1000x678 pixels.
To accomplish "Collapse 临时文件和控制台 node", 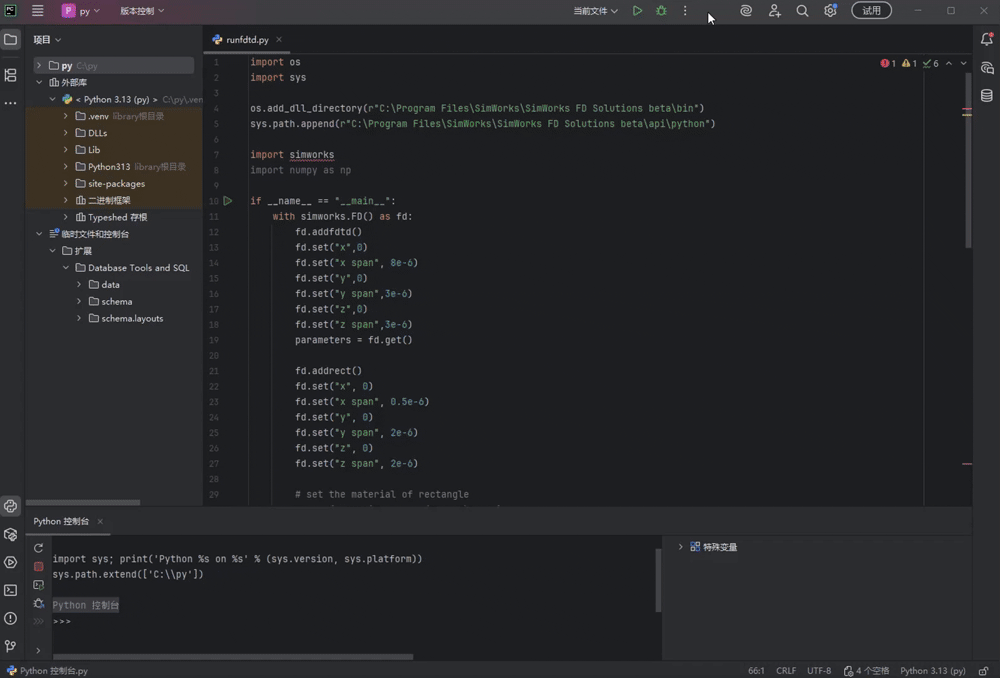I will 39,234.
